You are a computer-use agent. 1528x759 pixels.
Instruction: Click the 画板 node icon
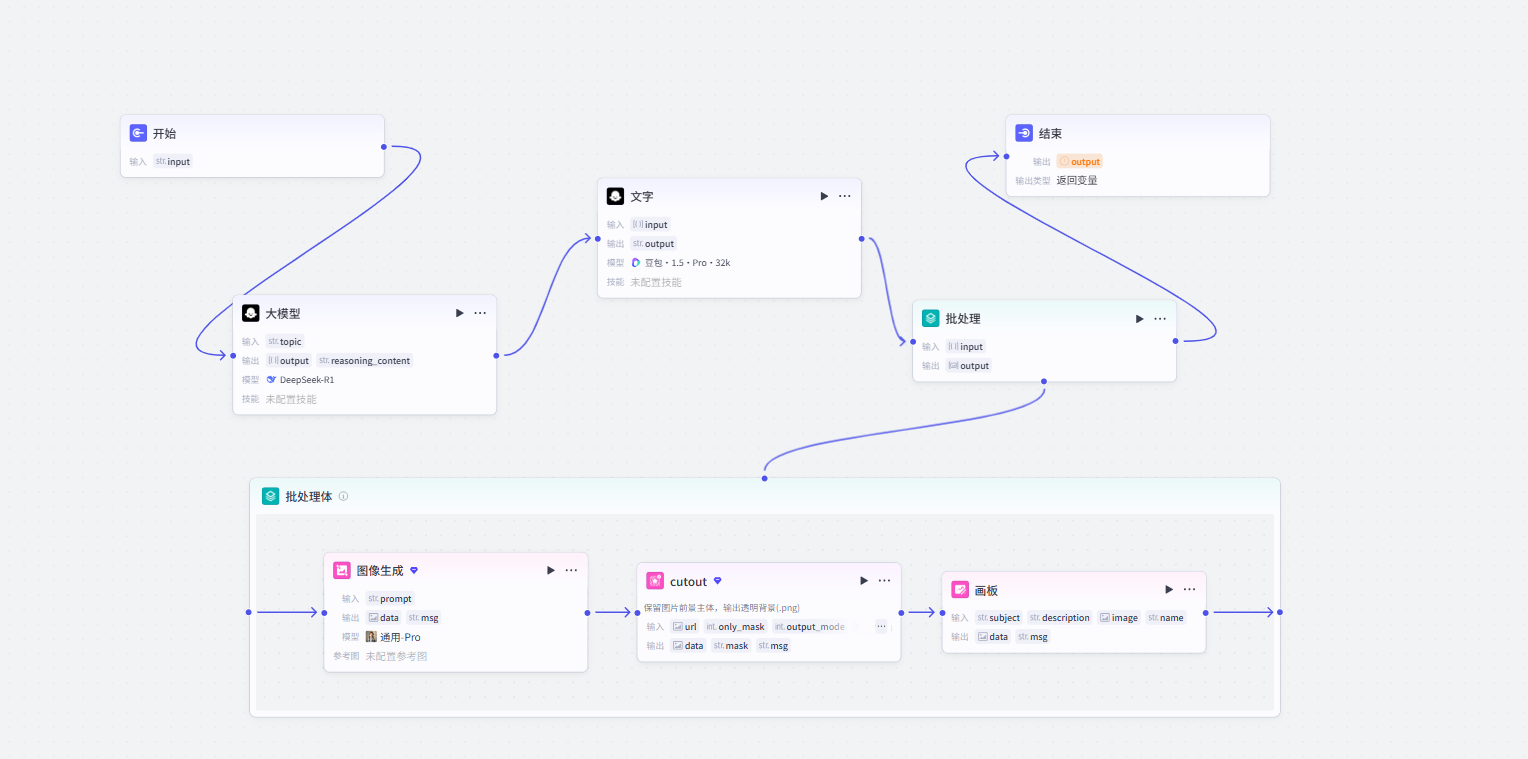(960, 589)
